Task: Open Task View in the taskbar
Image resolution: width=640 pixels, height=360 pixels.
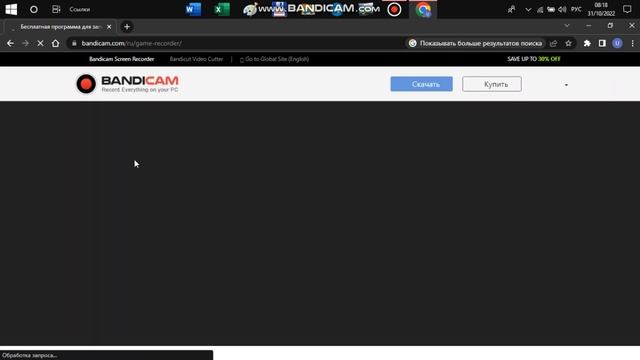Action: (x=56, y=9)
